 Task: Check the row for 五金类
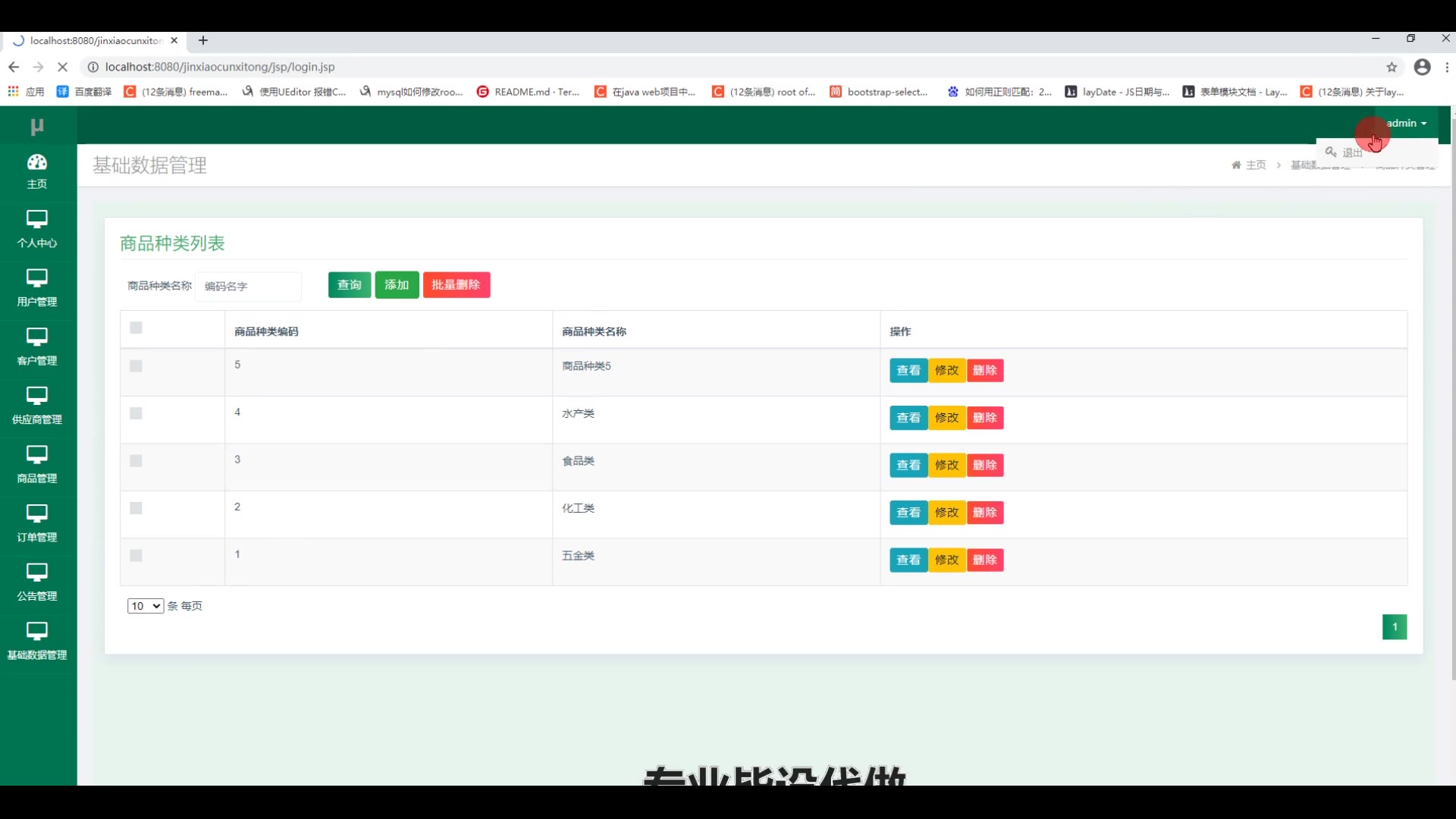136,555
